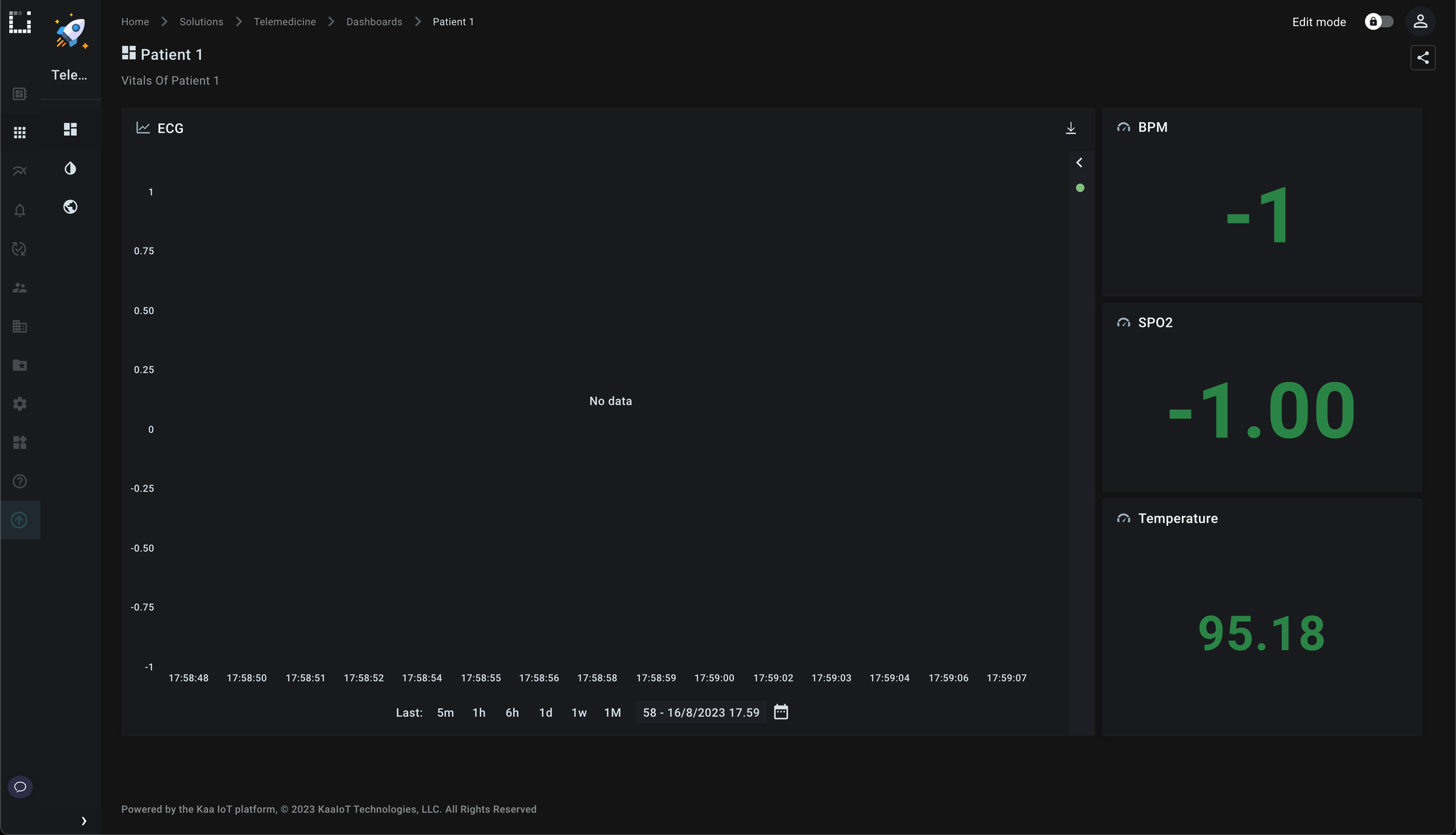
Task: Click the Temperature widget title
Action: (x=1178, y=518)
